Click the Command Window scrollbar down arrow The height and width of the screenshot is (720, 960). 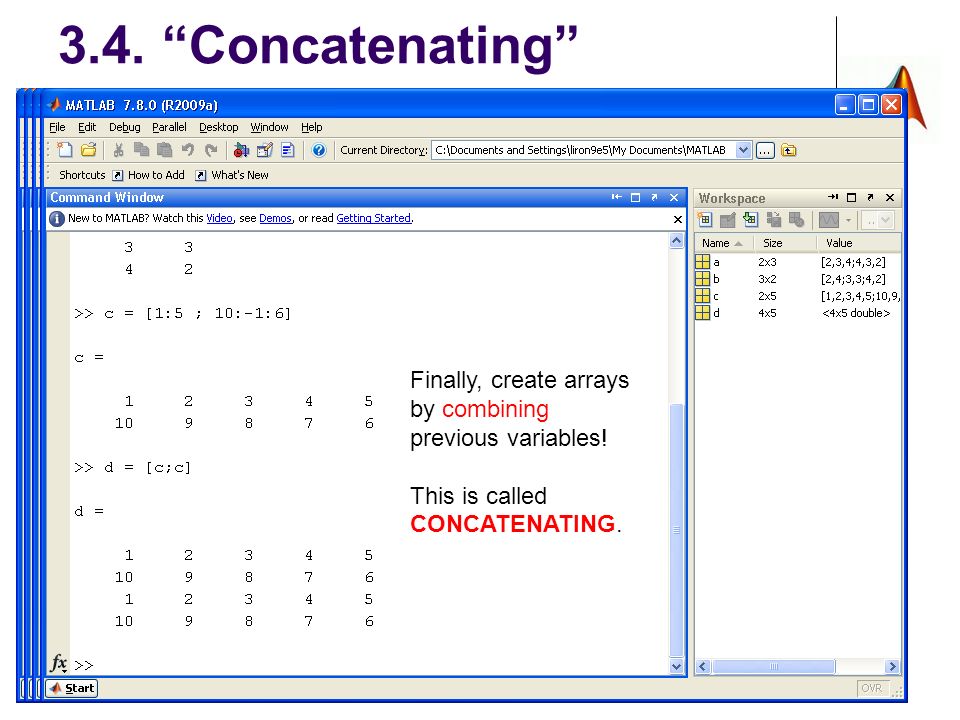(677, 667)
